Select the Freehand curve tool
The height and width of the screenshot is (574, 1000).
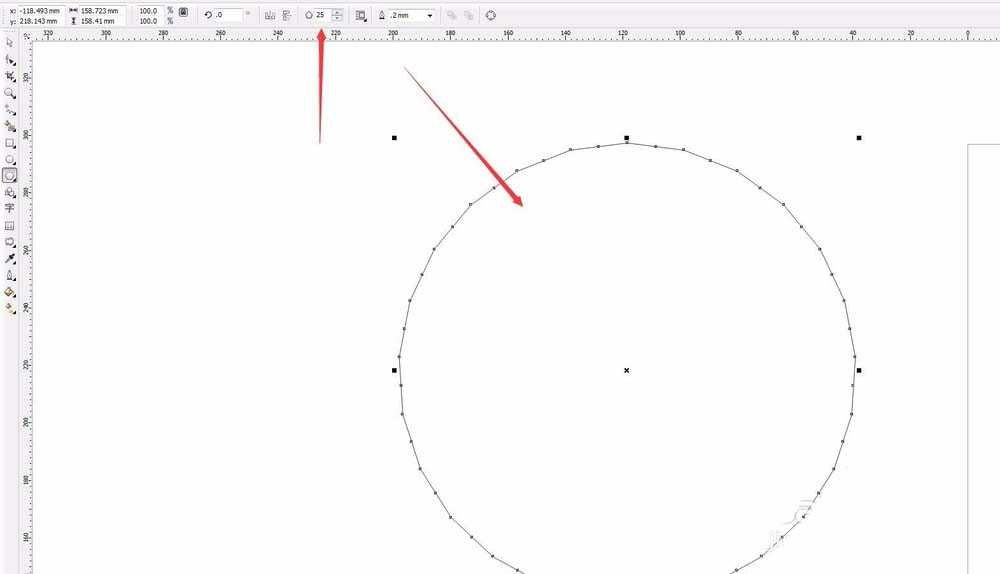[10, 110]
